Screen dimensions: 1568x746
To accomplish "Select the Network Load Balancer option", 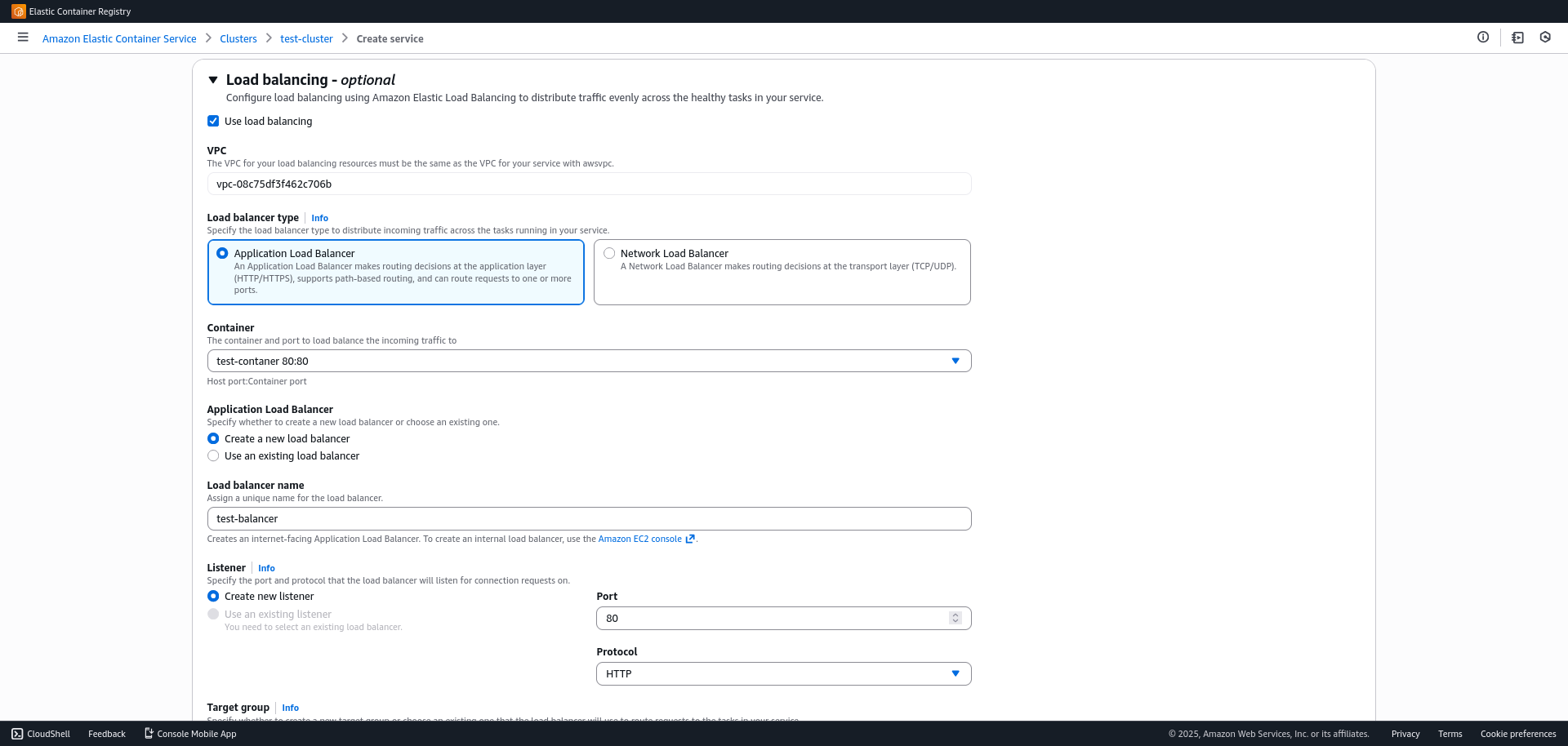I will (608, 253).
